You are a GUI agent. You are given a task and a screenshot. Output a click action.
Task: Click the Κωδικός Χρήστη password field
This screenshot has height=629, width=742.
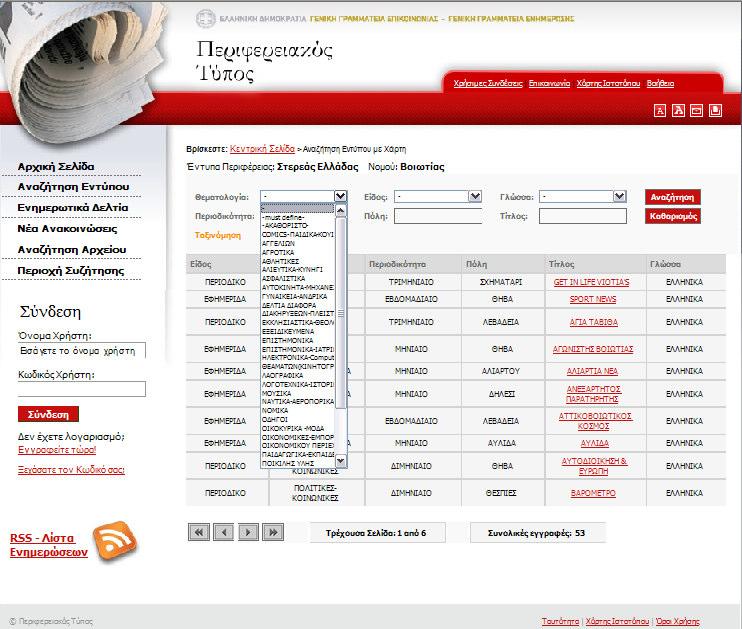(81, 389)
